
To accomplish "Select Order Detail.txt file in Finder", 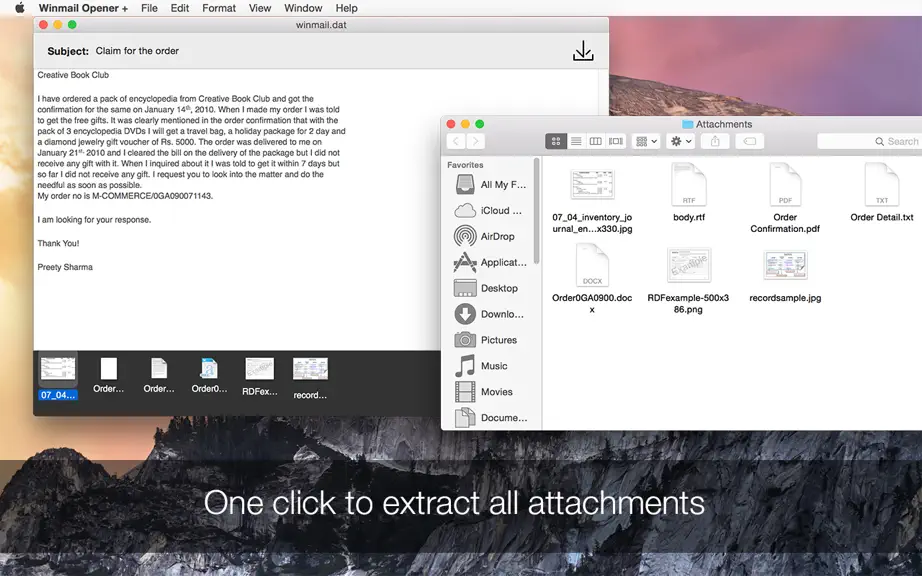I will tap(881, 194).
